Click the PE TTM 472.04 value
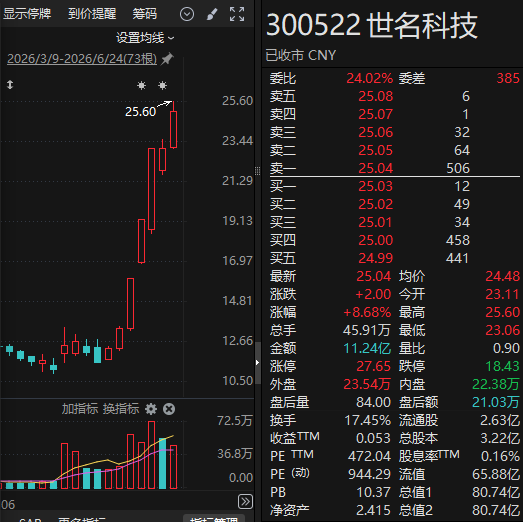The image size is (523, 522). 369,456
